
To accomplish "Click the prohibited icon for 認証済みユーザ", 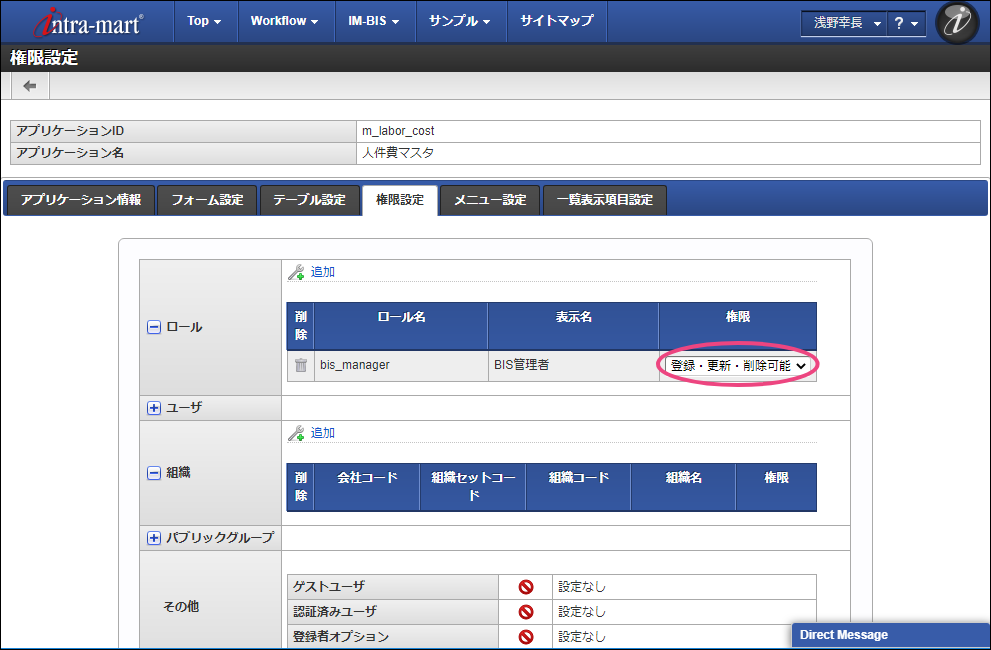I will tap(526, 612).
